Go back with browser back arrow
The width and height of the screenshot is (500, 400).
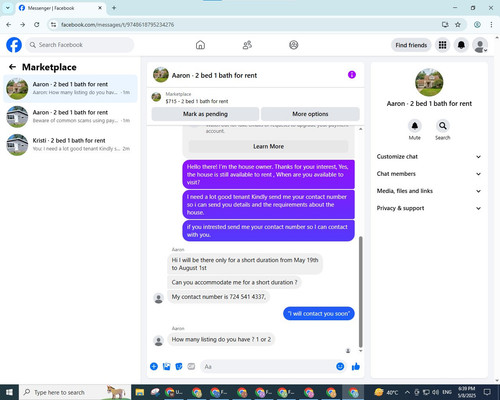click(x=9, y=25)
